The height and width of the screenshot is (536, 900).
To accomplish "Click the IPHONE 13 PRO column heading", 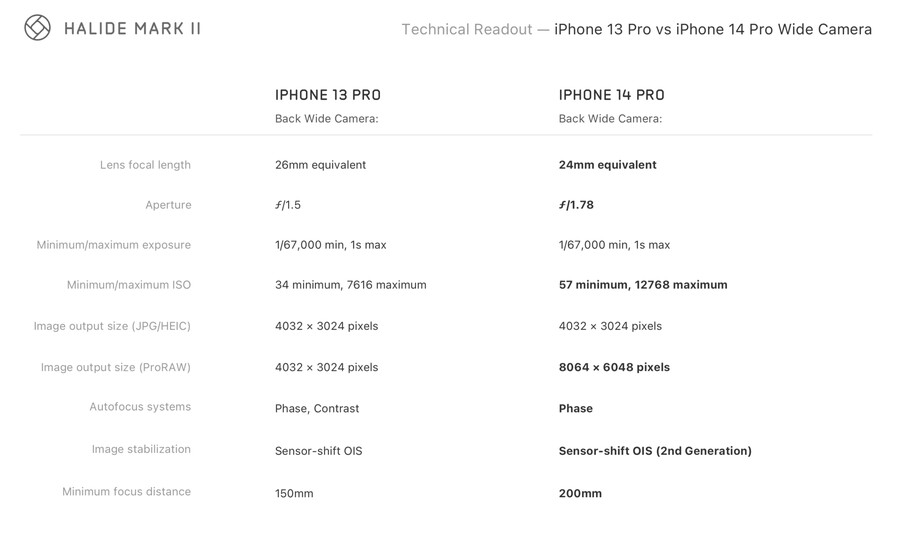I will click(x=328, y=95).
